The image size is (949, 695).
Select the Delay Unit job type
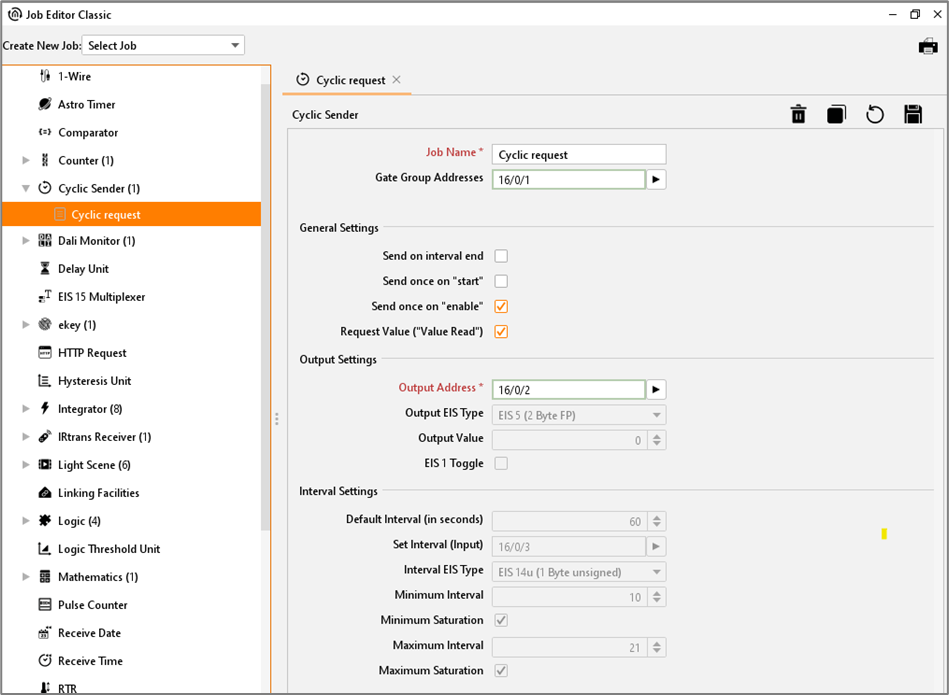(83, 269)
